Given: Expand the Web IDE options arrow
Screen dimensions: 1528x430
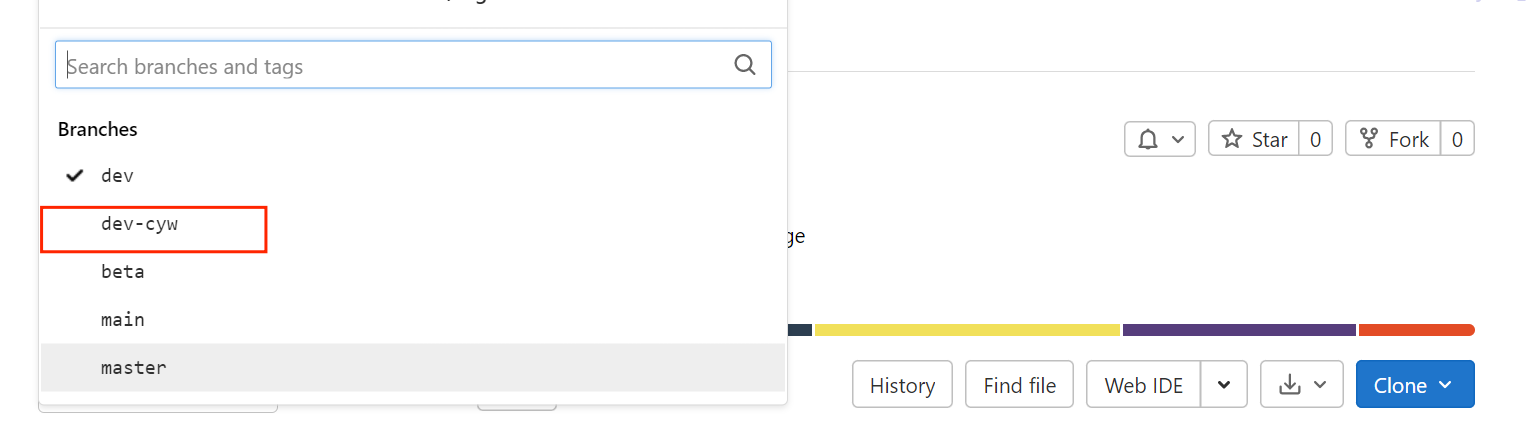Looking at the screenshot, I should coord(1224,385).
